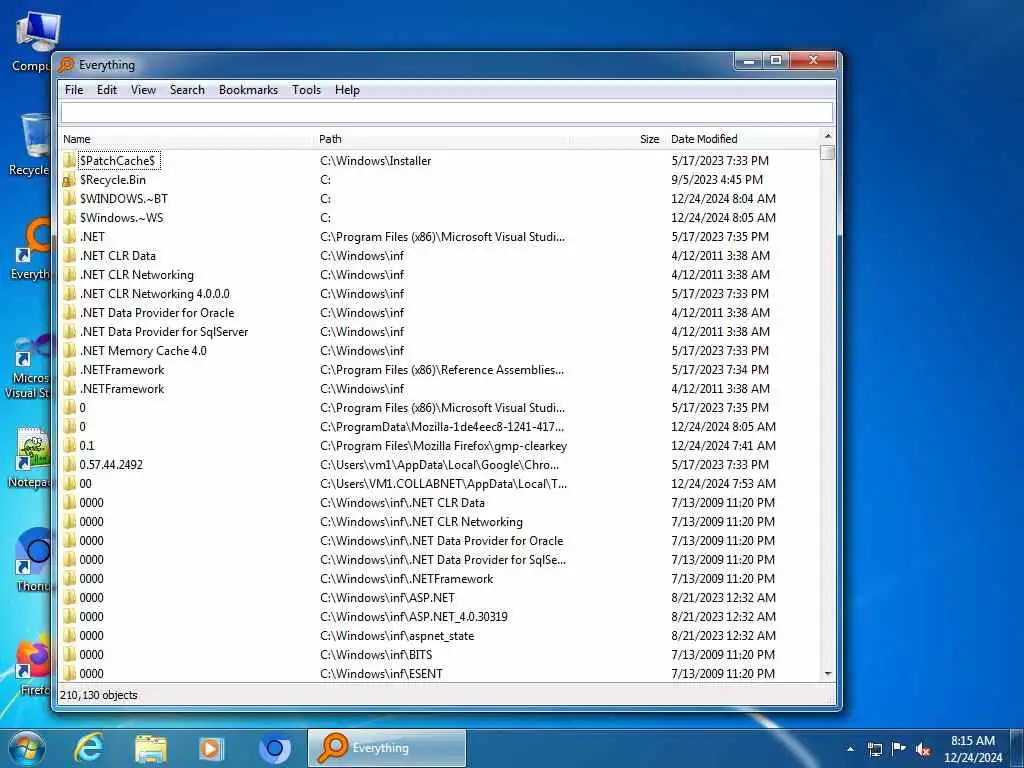Open the Windows Start menu
Image resolution: width=1024 pixels, height=768 pixels.
tap(26, 748)
